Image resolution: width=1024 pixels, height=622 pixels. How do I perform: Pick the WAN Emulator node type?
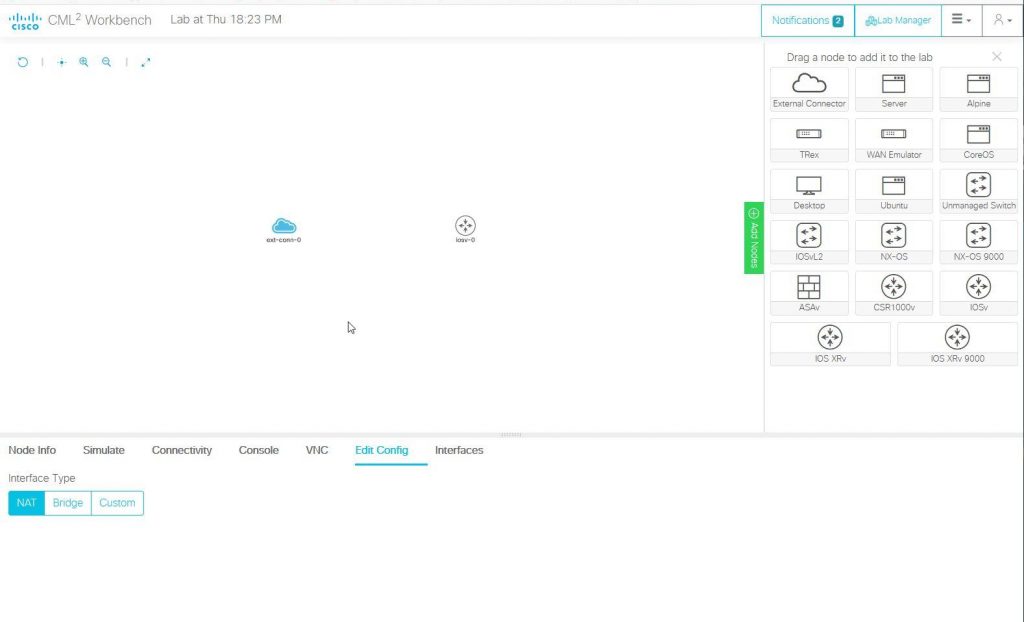(893, 140)
